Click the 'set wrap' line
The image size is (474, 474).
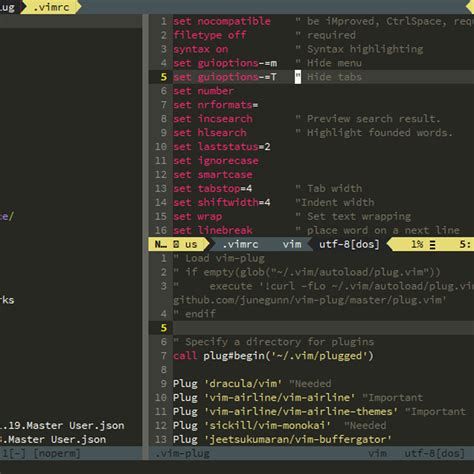pyautogui.click(x=197, y=217)
